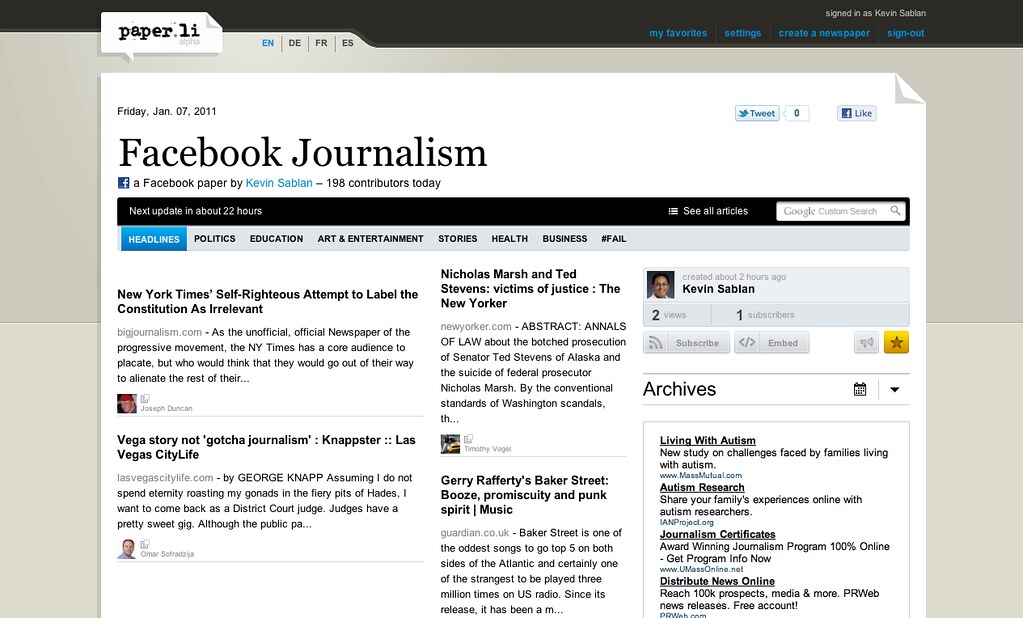
Task: Open Kevin Sablan profile link in byline
Action: [279, 183]
